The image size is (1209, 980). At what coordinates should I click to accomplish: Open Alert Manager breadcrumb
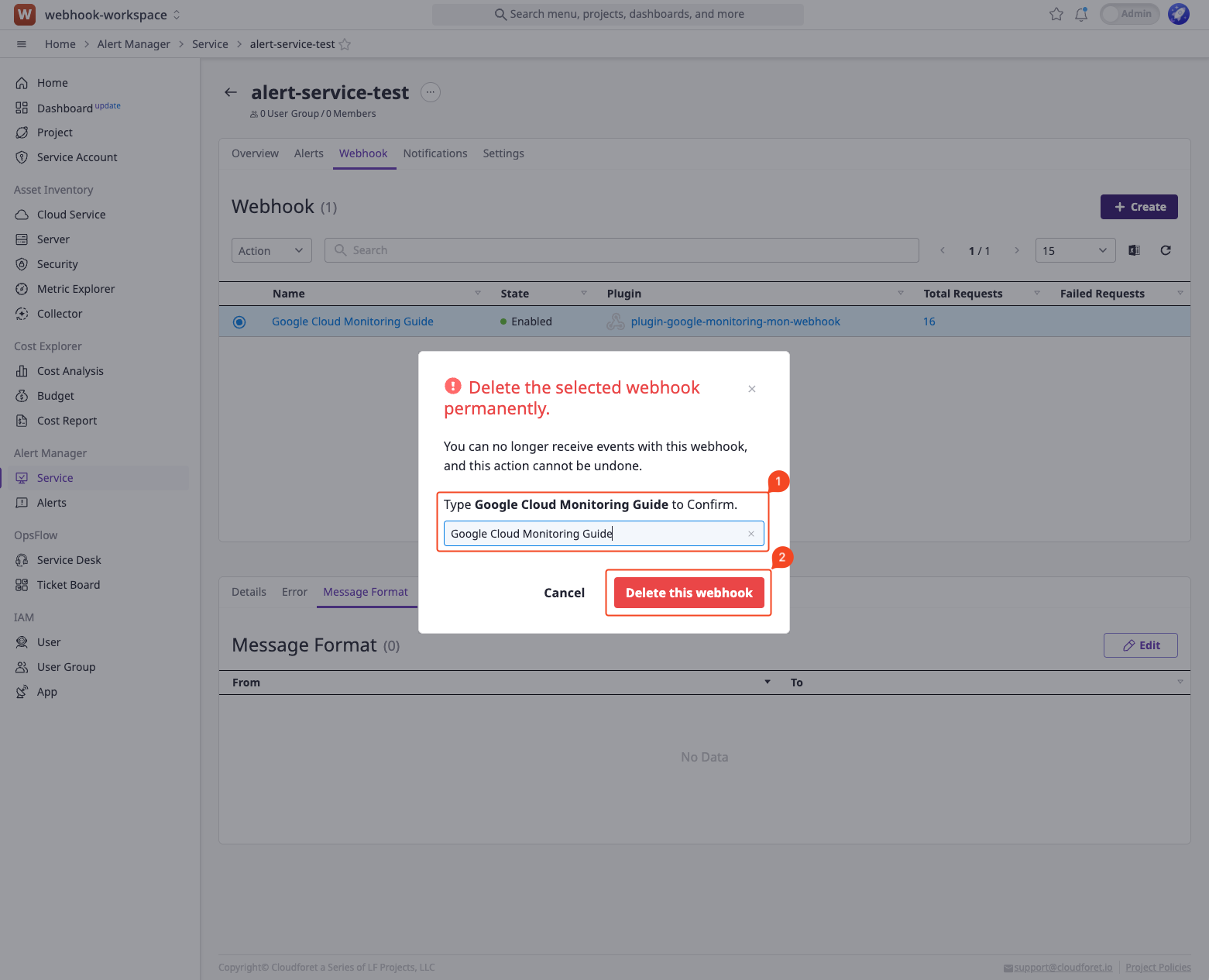pos(134,44)
